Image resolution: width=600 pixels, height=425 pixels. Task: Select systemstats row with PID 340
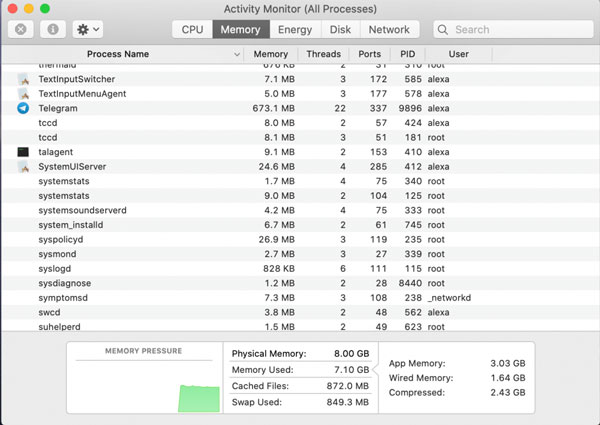(x=300, y=181)
